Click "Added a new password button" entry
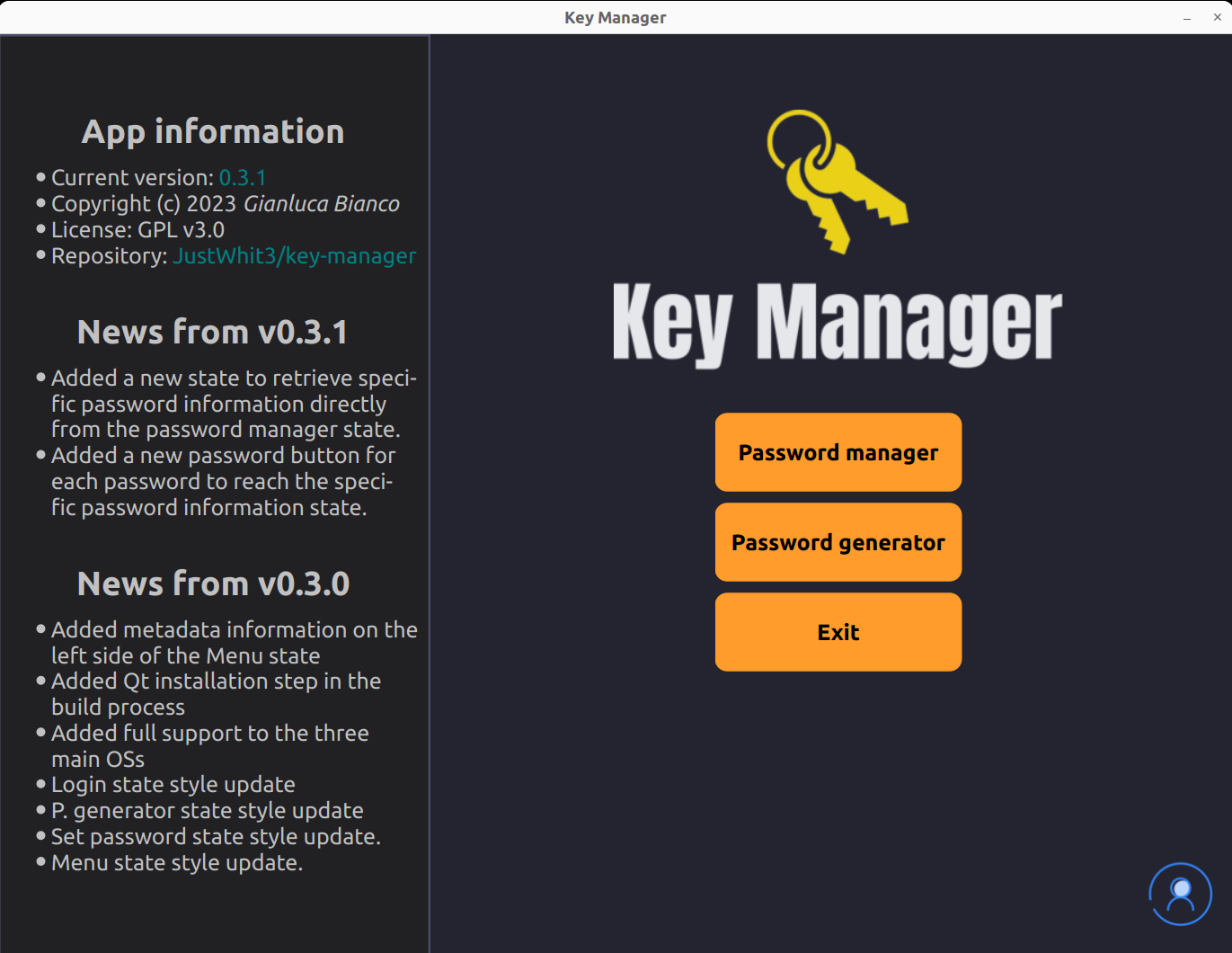This screenshot has width=1232, height=953. click(x=223, y=481)
